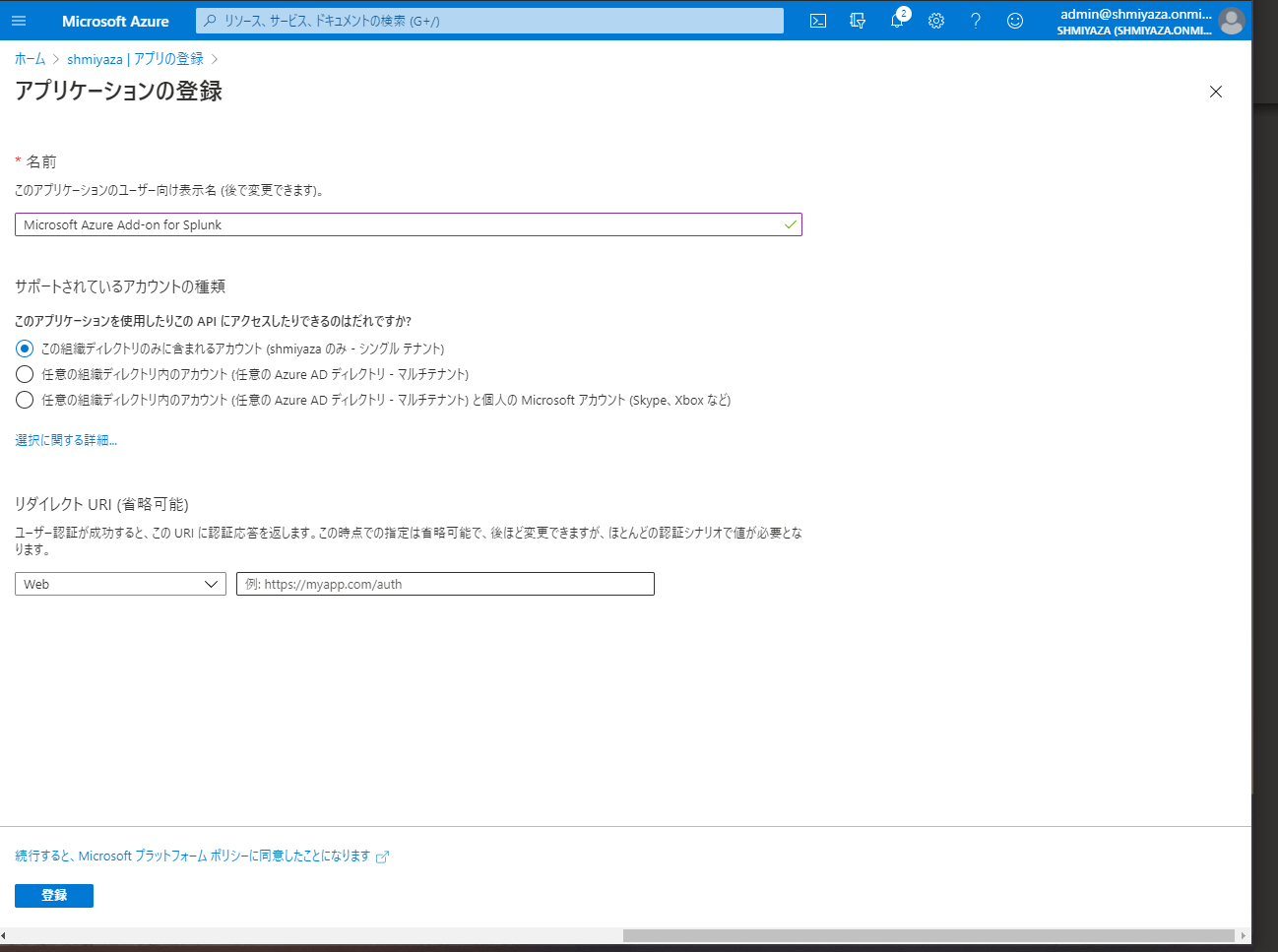Image resolution: width=1278 pixels, height=952 pixels.
Task: Open the feedback smiley icon
Action: click(1014, 20)
